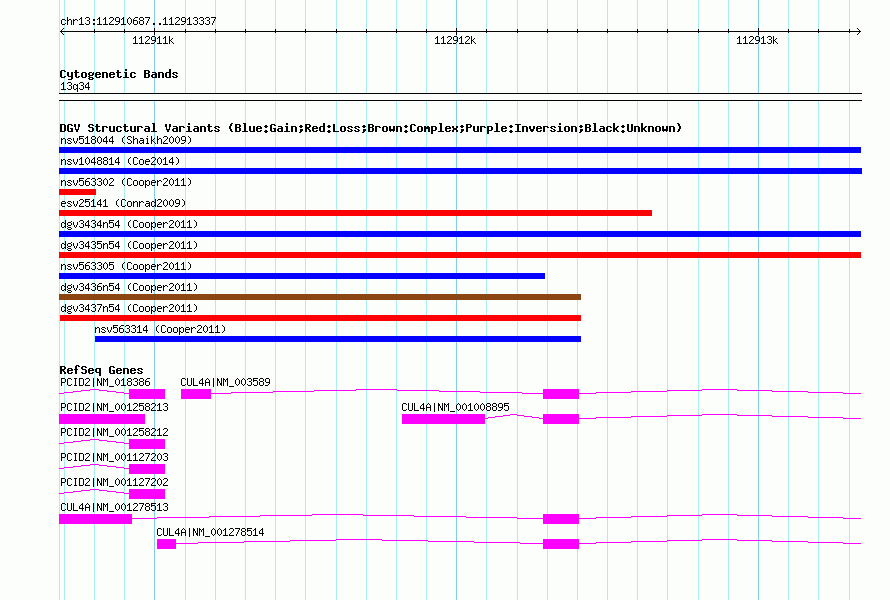This screenshot has height=600, width=890.
Task: Click the second exon of CUL4A NM_001278513
Action: pos(561,519)
